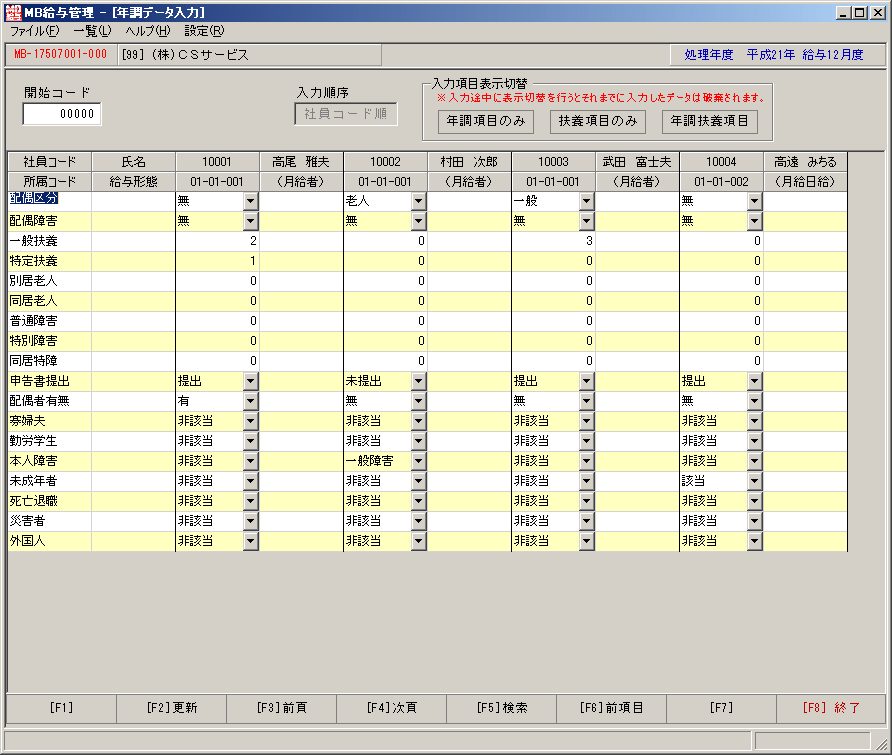892x755 pixels.
Task: Expand 申告書提出 dropdown for employee 10001
Action: [x=251, y=381]
